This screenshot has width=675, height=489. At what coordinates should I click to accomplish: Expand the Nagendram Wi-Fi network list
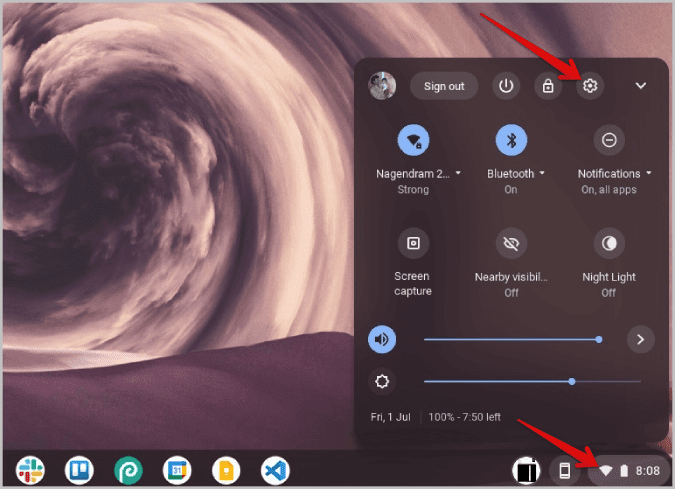click(458, 173)
